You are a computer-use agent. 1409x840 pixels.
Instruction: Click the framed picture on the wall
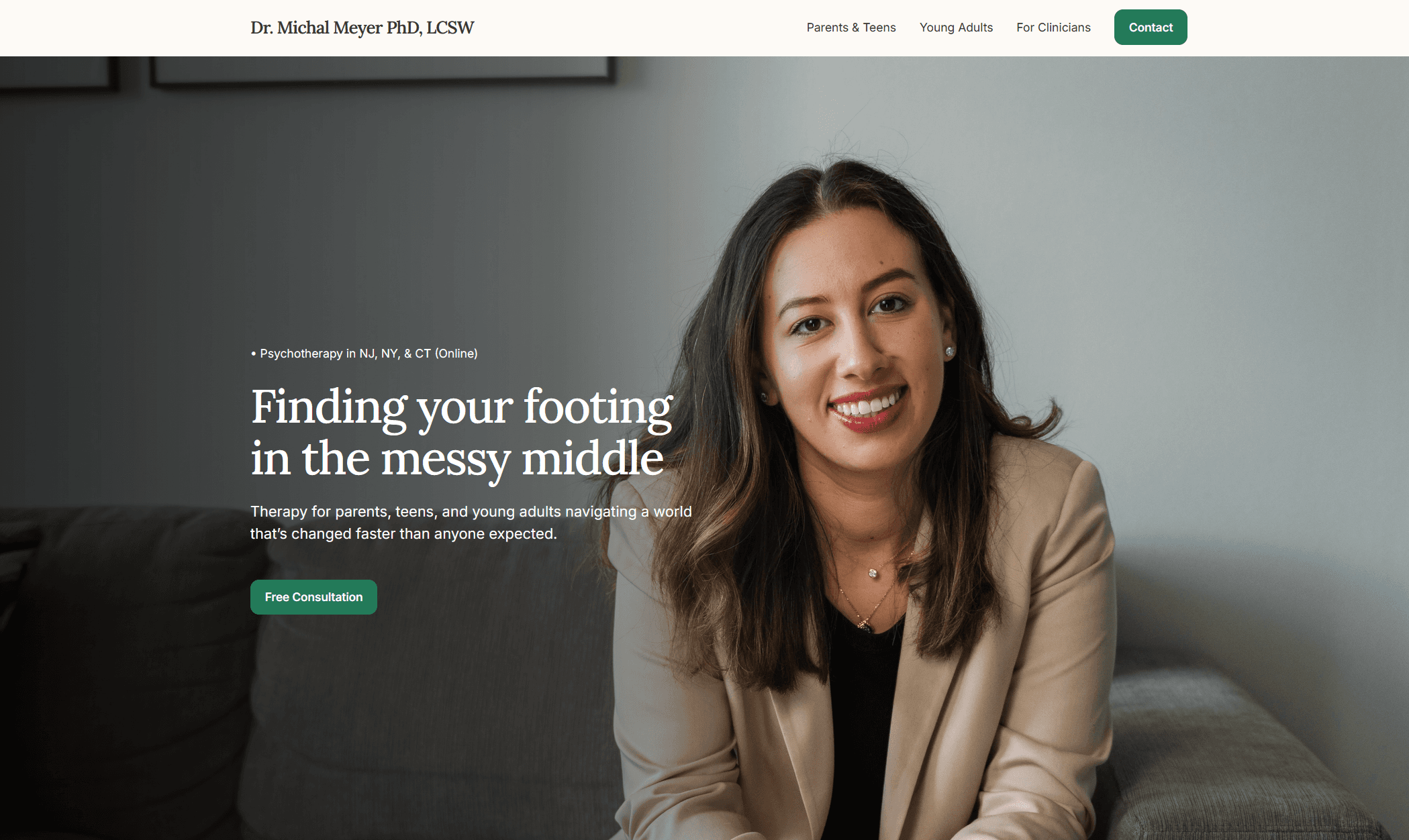tap(383, 70)
